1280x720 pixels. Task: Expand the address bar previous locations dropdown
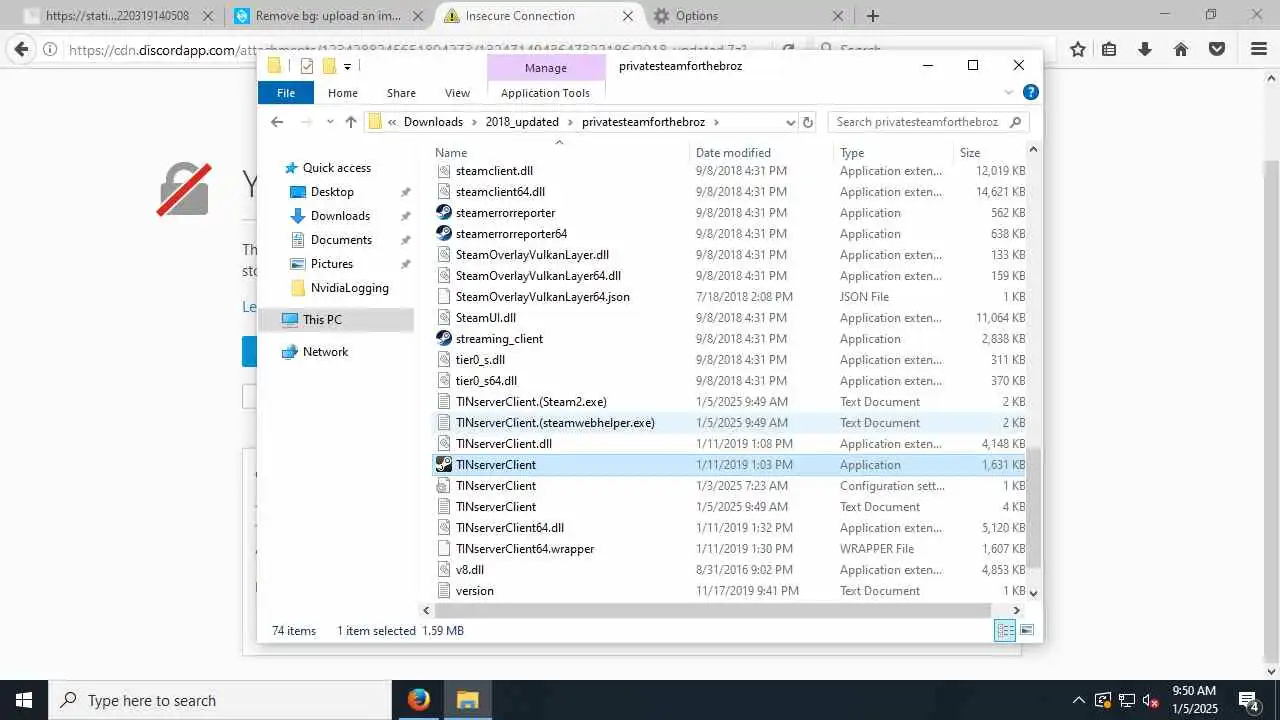(x=791, y=122)
